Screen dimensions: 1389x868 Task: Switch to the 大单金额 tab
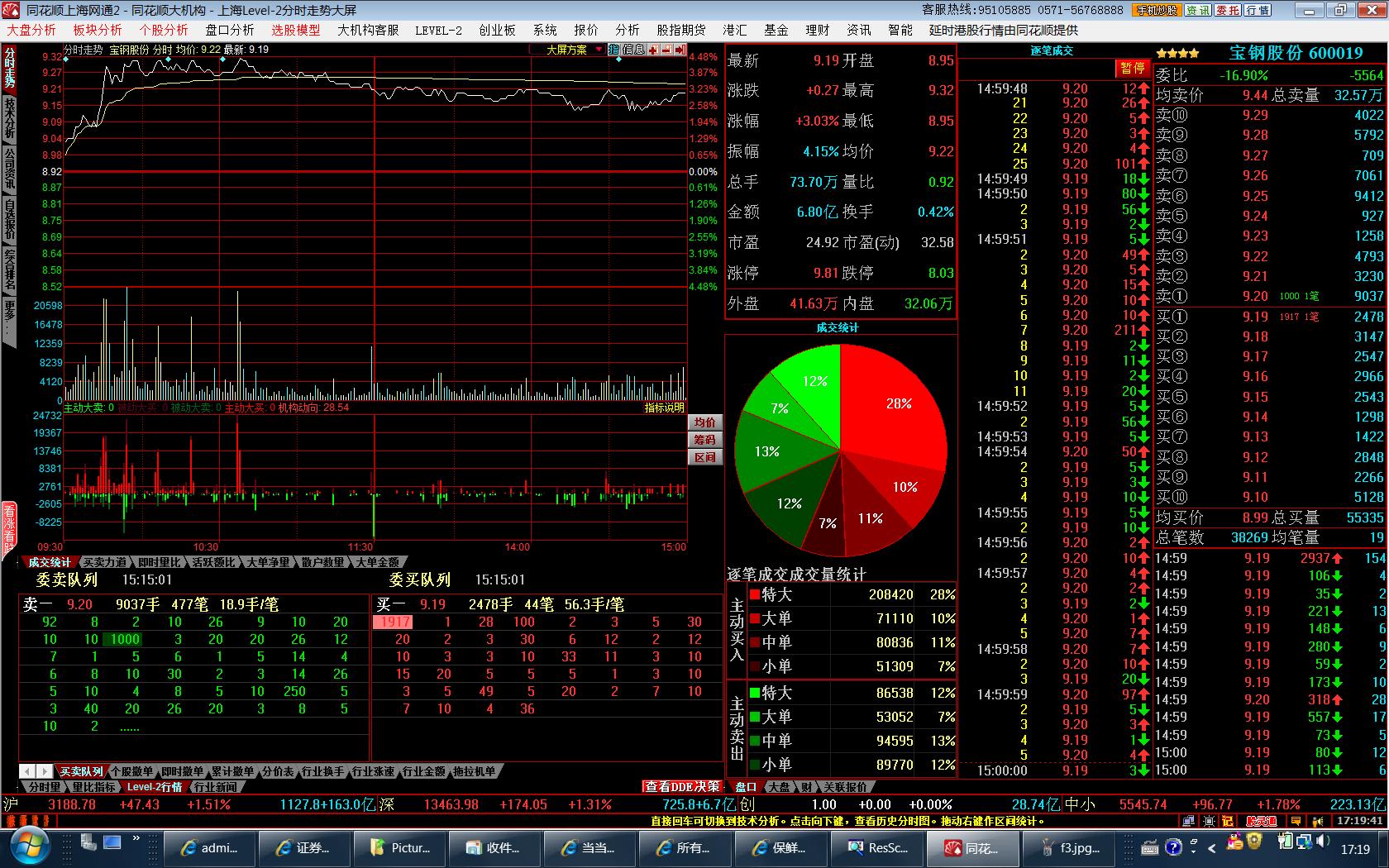(x=378, y=562)
